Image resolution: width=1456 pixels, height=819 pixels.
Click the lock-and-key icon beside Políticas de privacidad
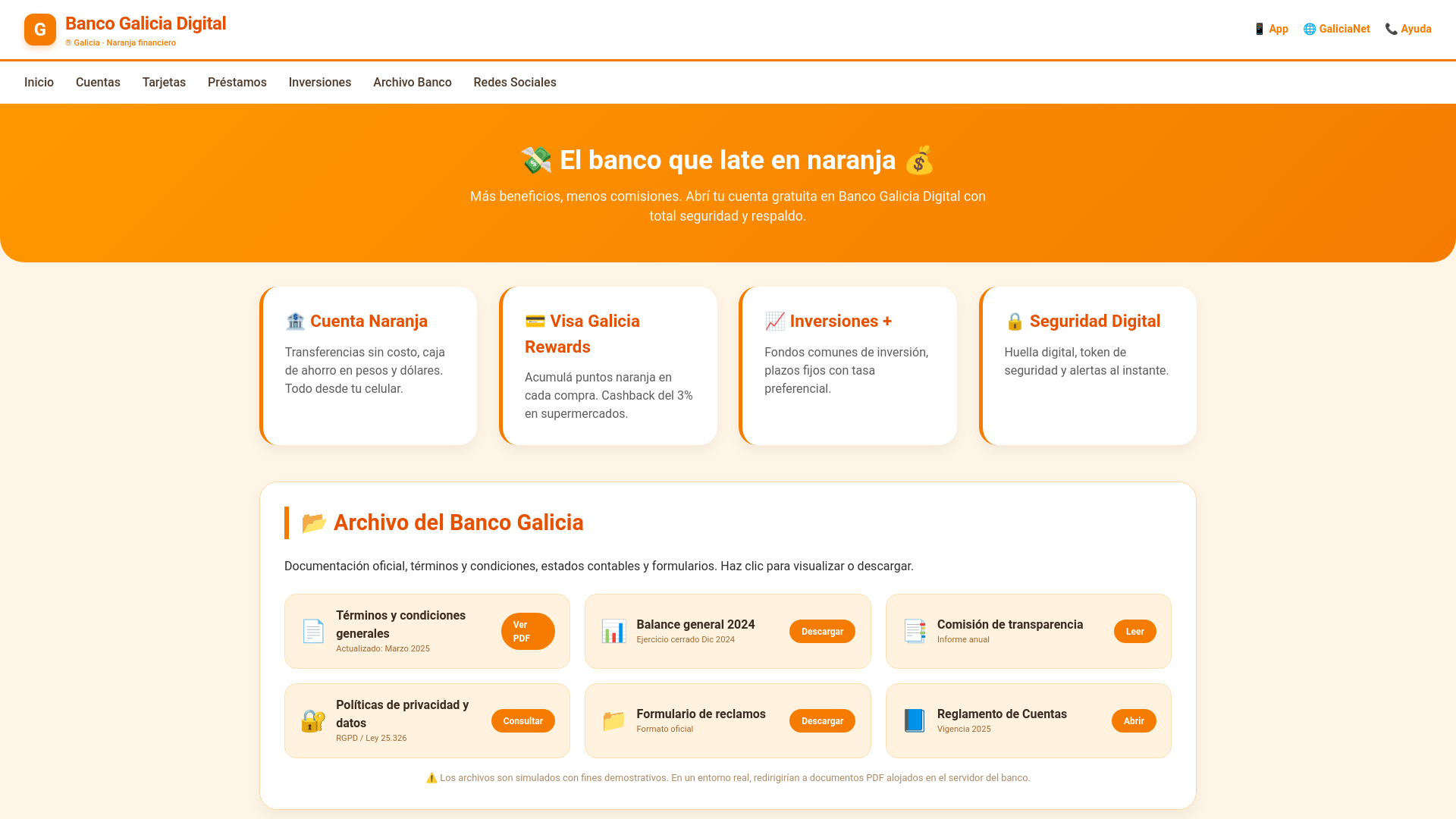tap(313, 720)
